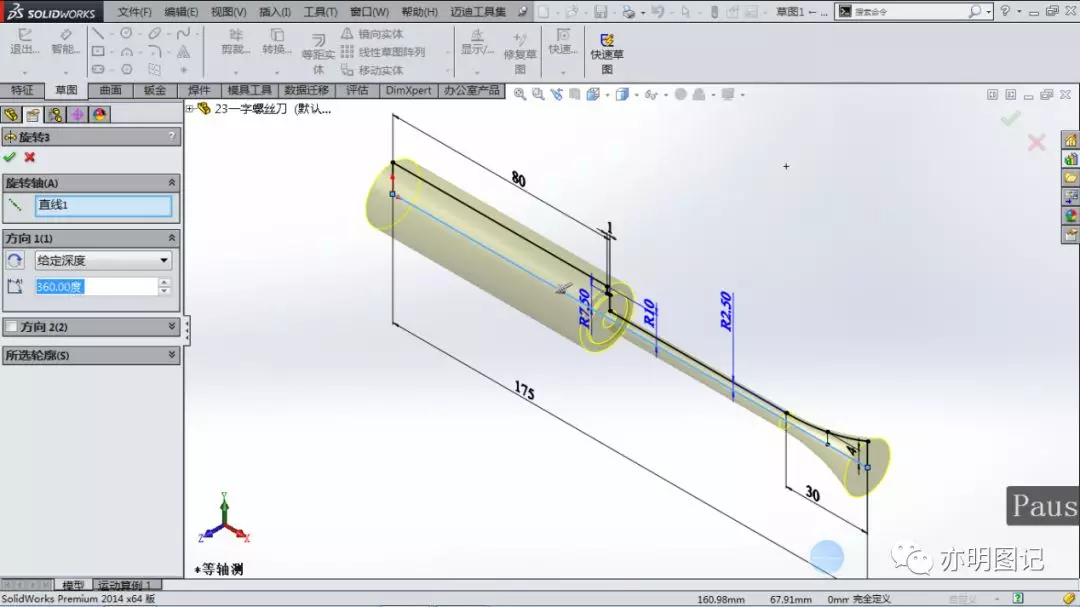
Task: Click the 360.00度 angle field
Action: 96,287
